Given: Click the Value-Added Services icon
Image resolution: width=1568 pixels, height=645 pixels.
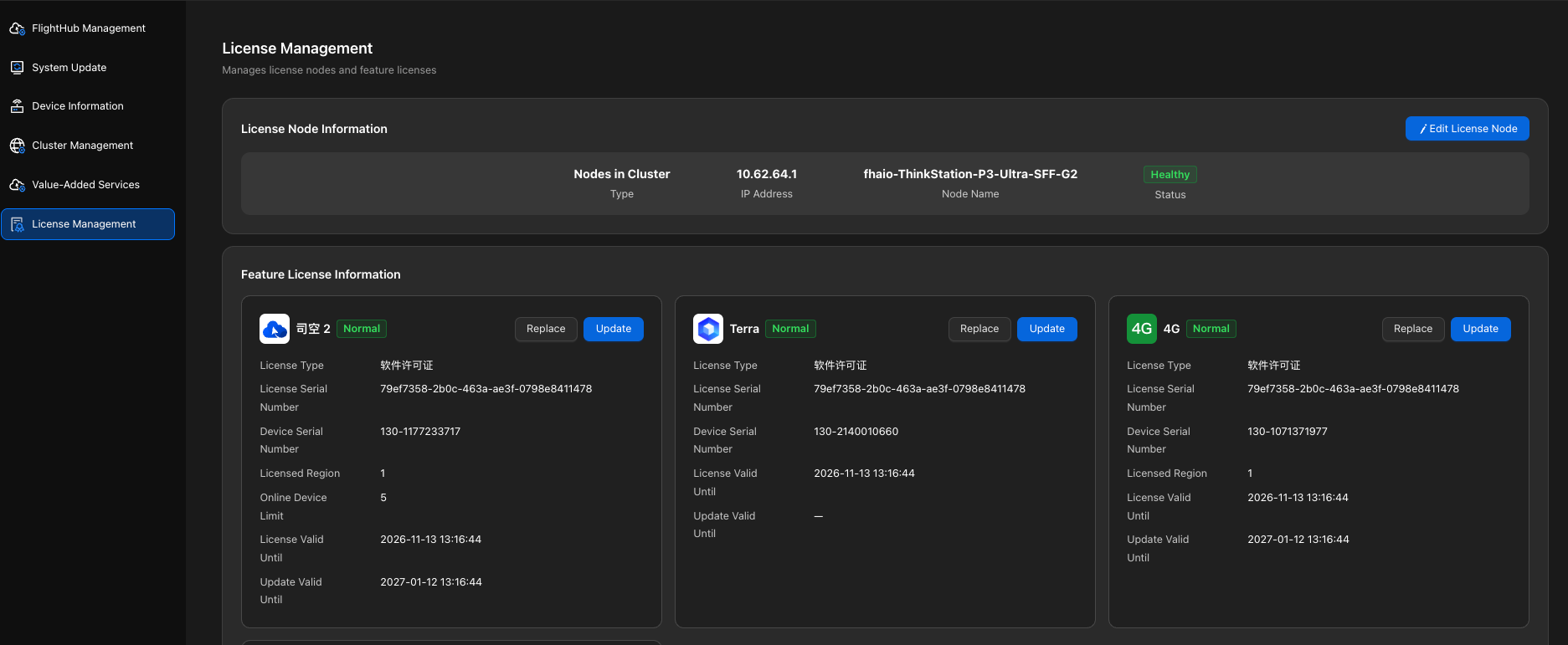Looking at the screenshot, I should 17,185.
